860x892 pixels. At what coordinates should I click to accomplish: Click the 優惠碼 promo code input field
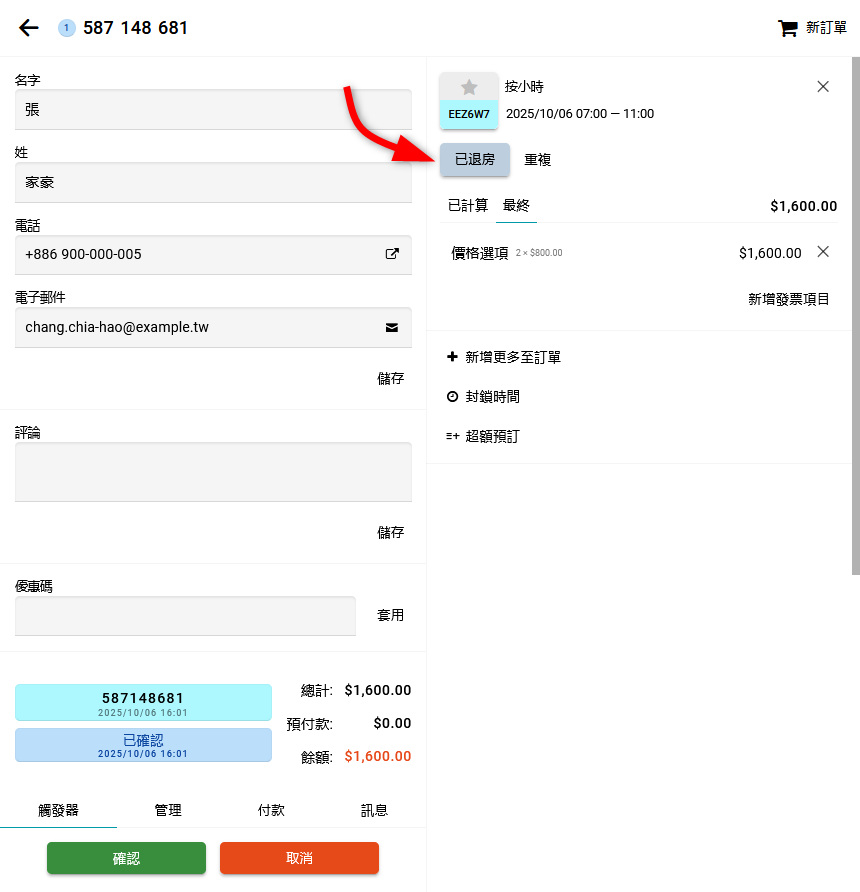click(x=185, y=616)
